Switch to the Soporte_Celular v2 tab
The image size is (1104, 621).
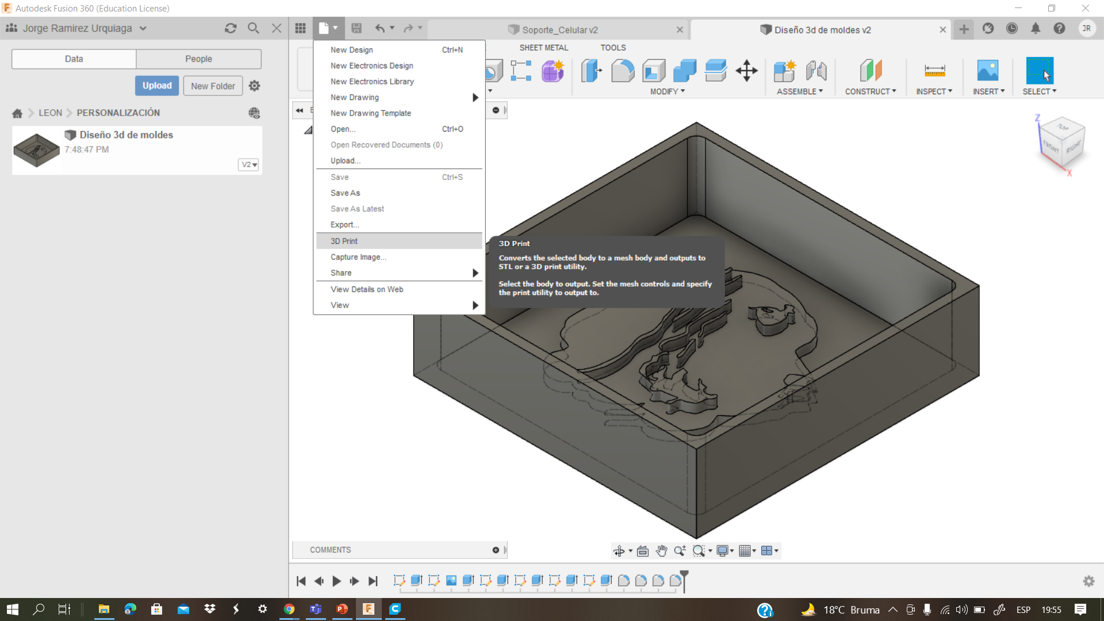tap(559, 30)
